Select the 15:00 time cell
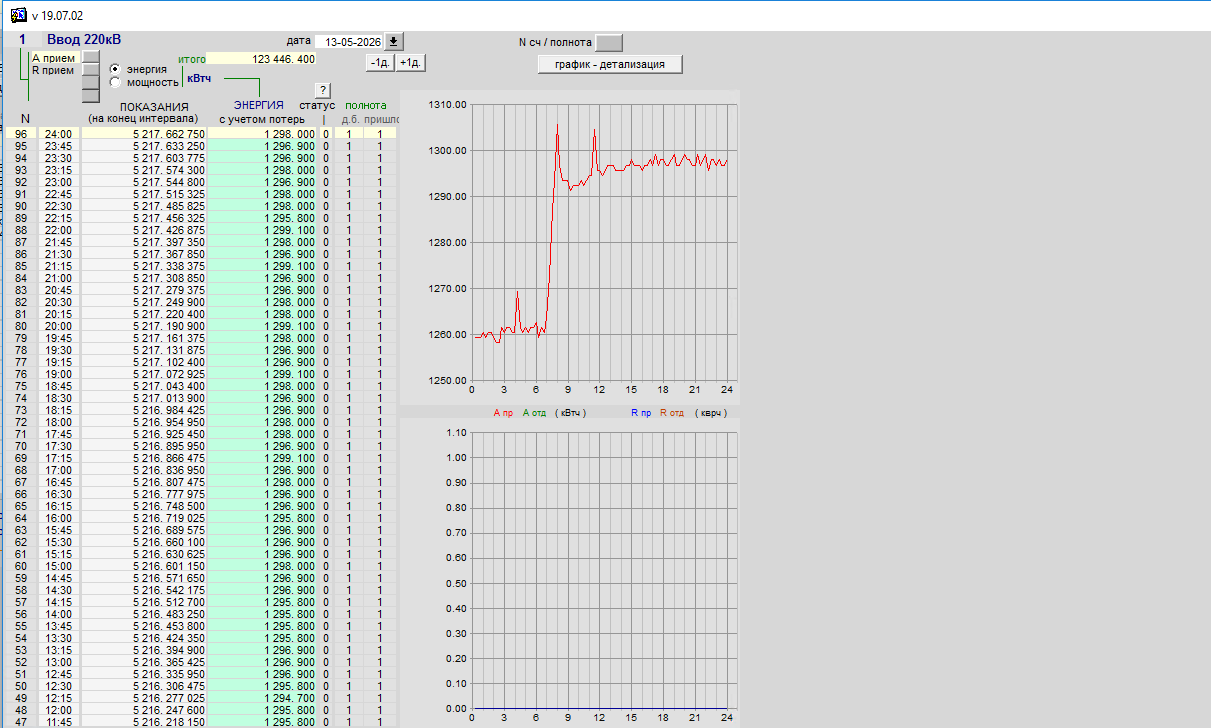Image resolution: width=1211 pixels, height=728 pixels. point(59,565)
